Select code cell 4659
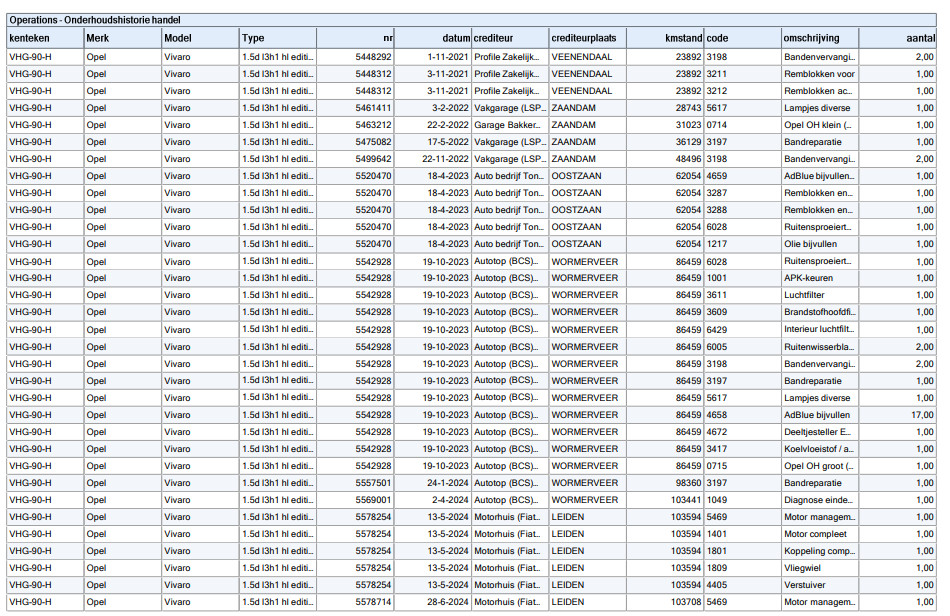Screen dimensions: 950x616 click(743, 176)
